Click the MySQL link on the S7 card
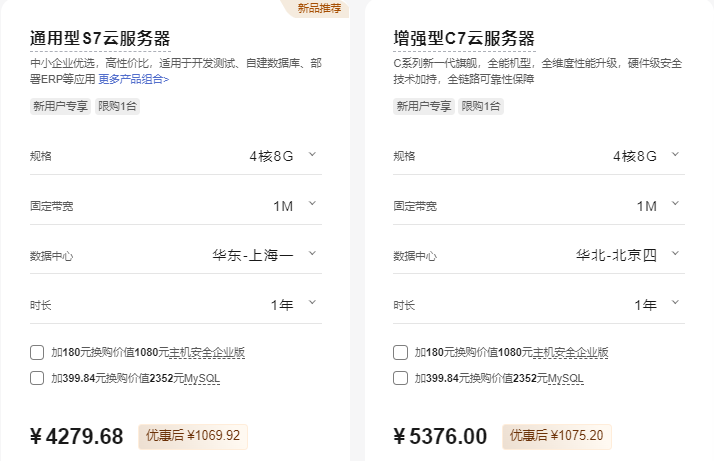Viewport: 714px width, 461px height. 201,378
